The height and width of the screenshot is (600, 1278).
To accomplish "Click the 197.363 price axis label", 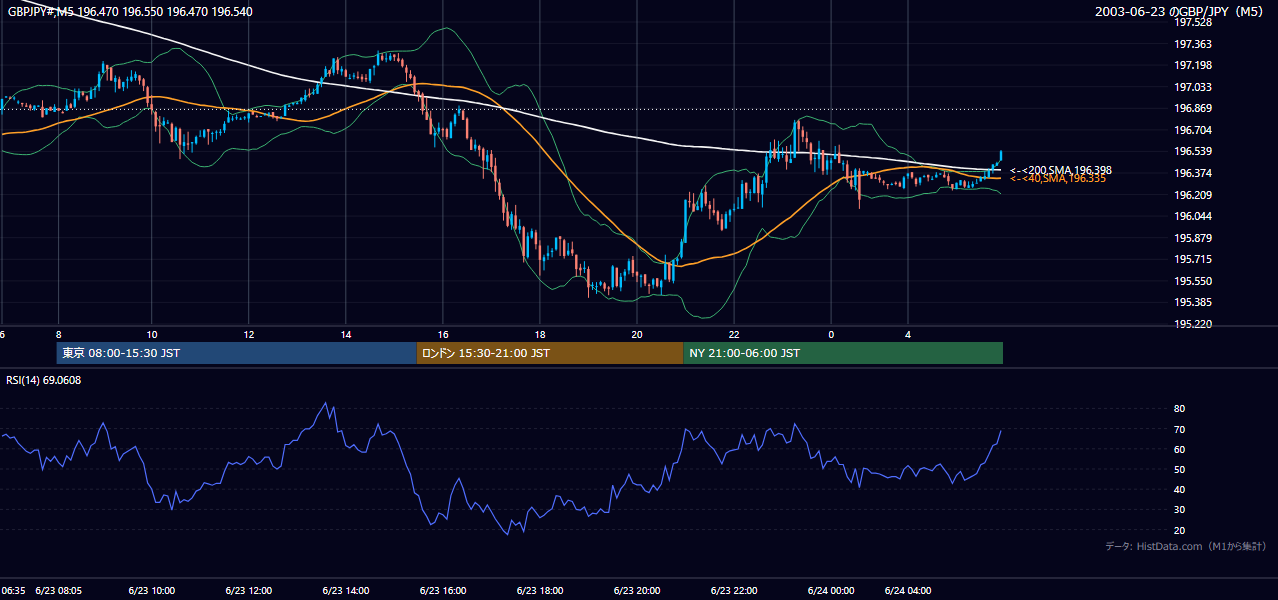I will coord(1195,44).
